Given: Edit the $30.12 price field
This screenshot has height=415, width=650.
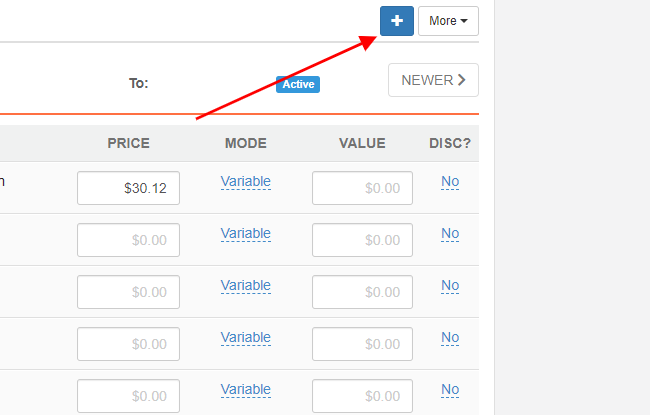Looking at the screenshot, I should [x=129, y=188].
